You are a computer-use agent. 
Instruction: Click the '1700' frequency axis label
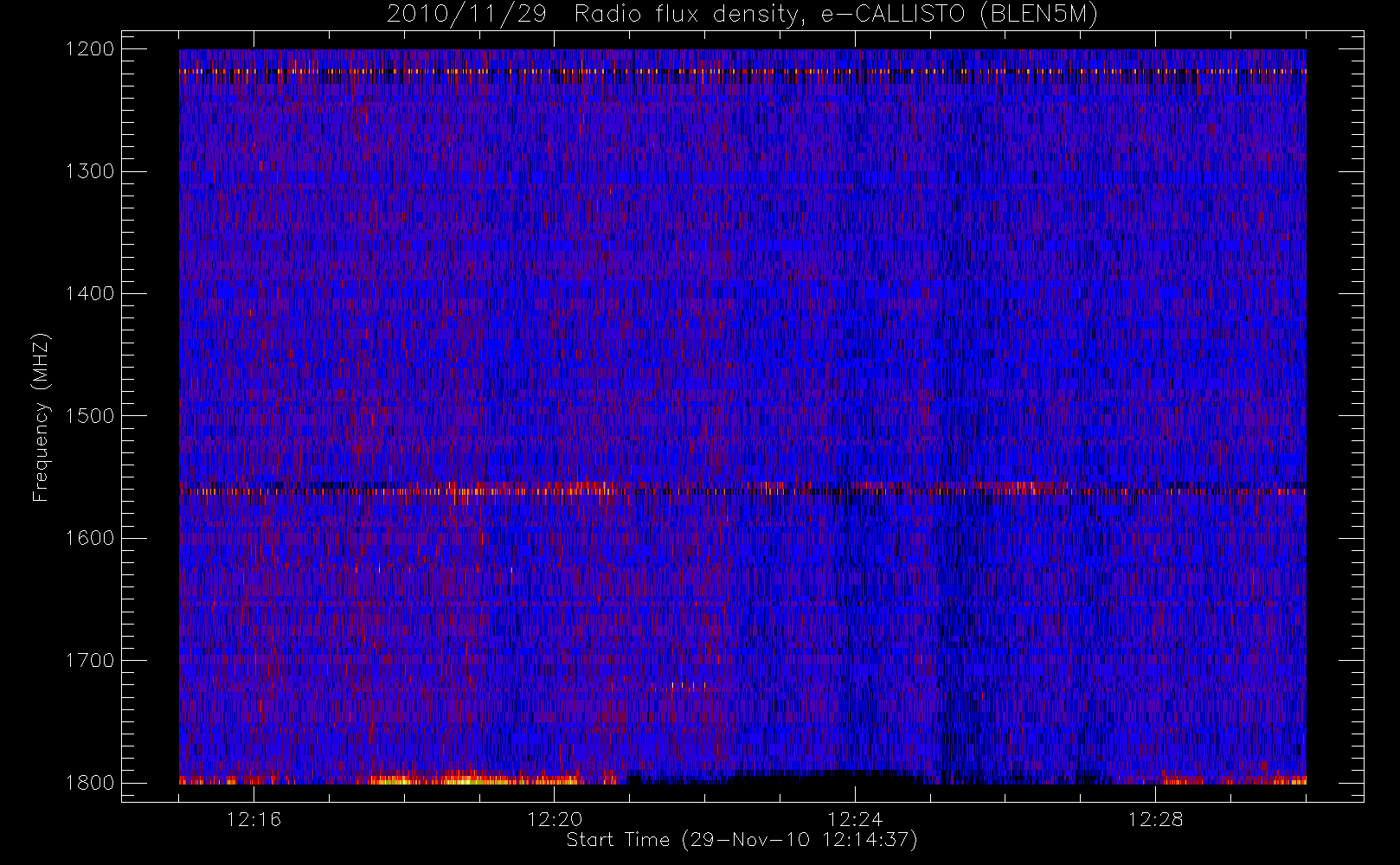coord(90,660)
